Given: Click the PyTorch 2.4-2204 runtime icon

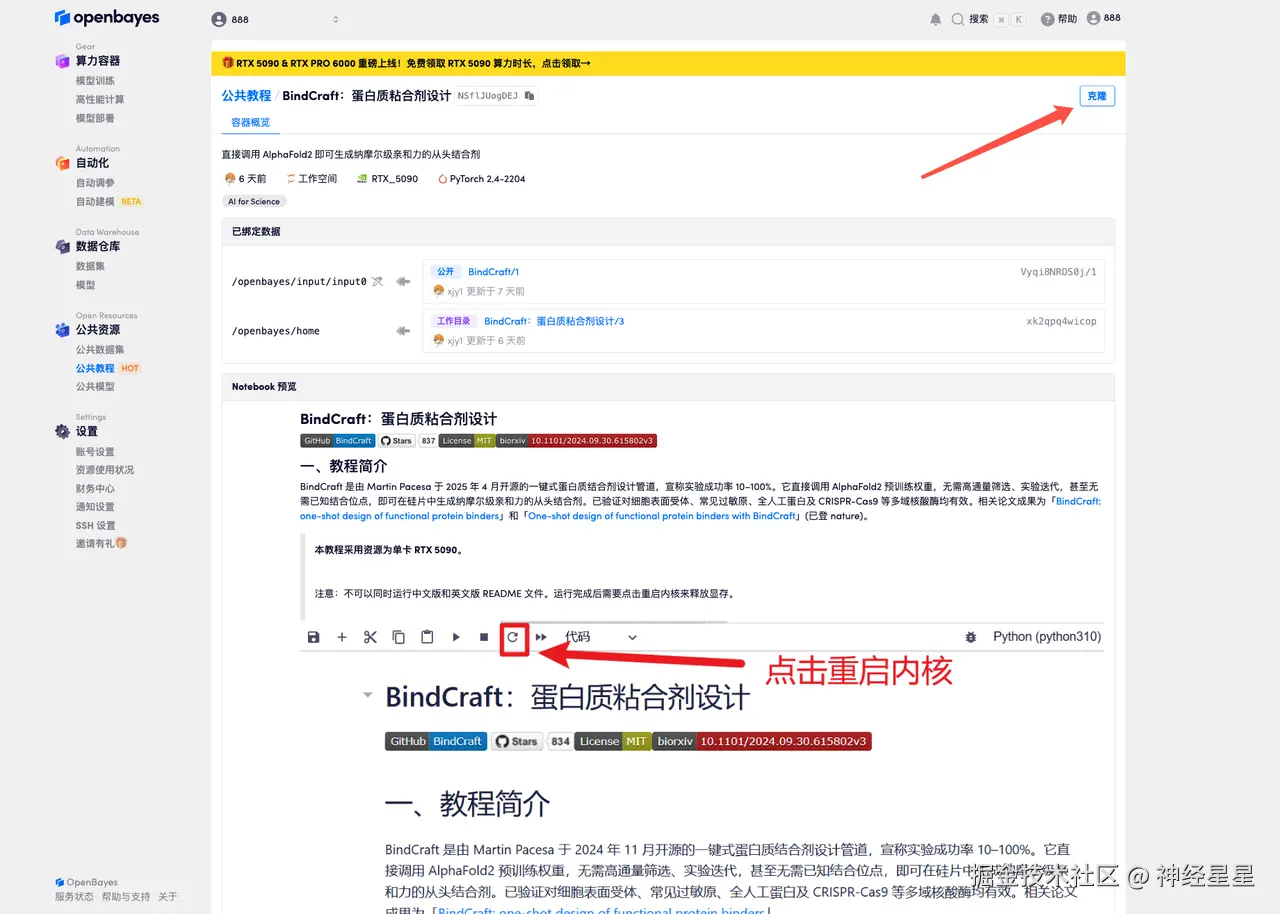Looking at the screenshot, I should point(442,179).
